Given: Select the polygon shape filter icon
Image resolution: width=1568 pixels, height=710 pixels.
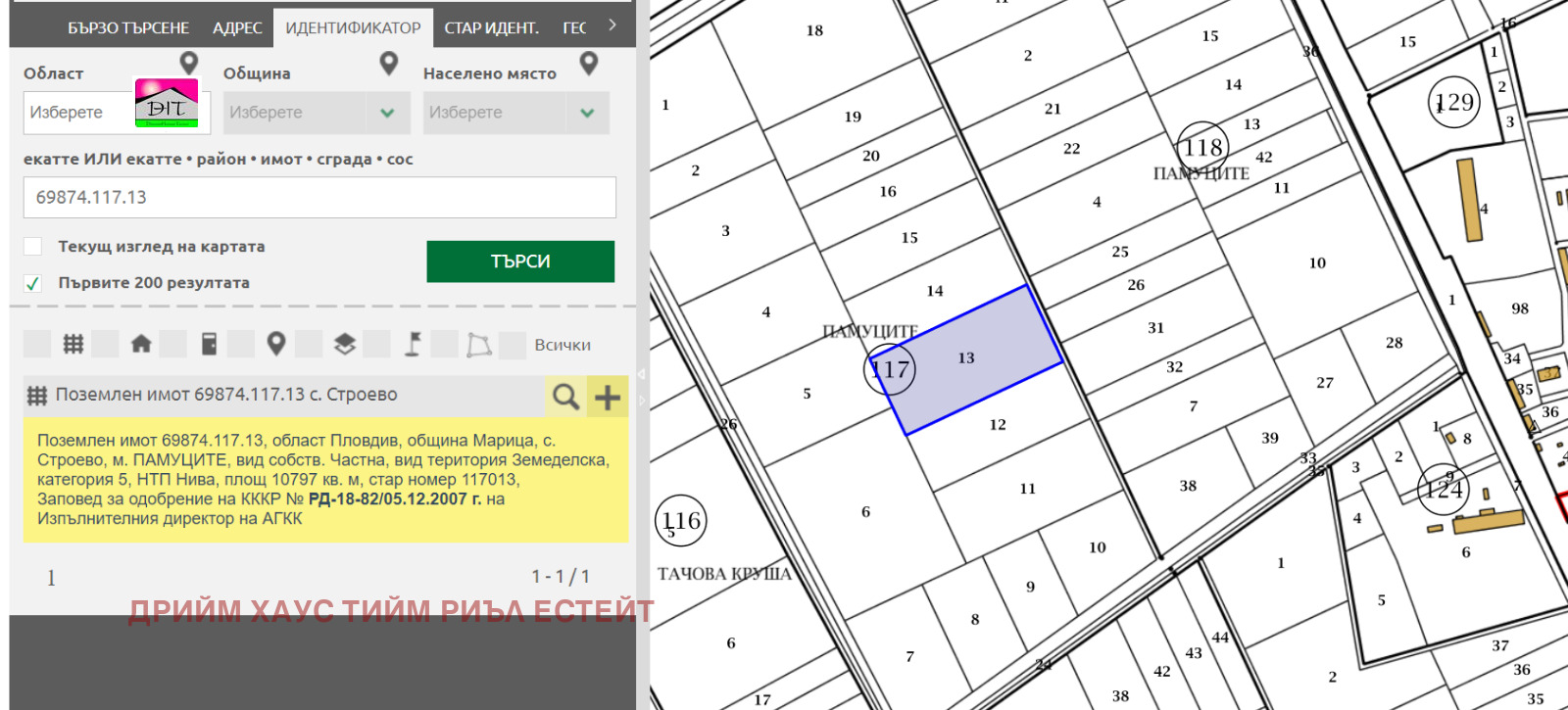Looking at the screenshot, I should click(x=479, y=345).
